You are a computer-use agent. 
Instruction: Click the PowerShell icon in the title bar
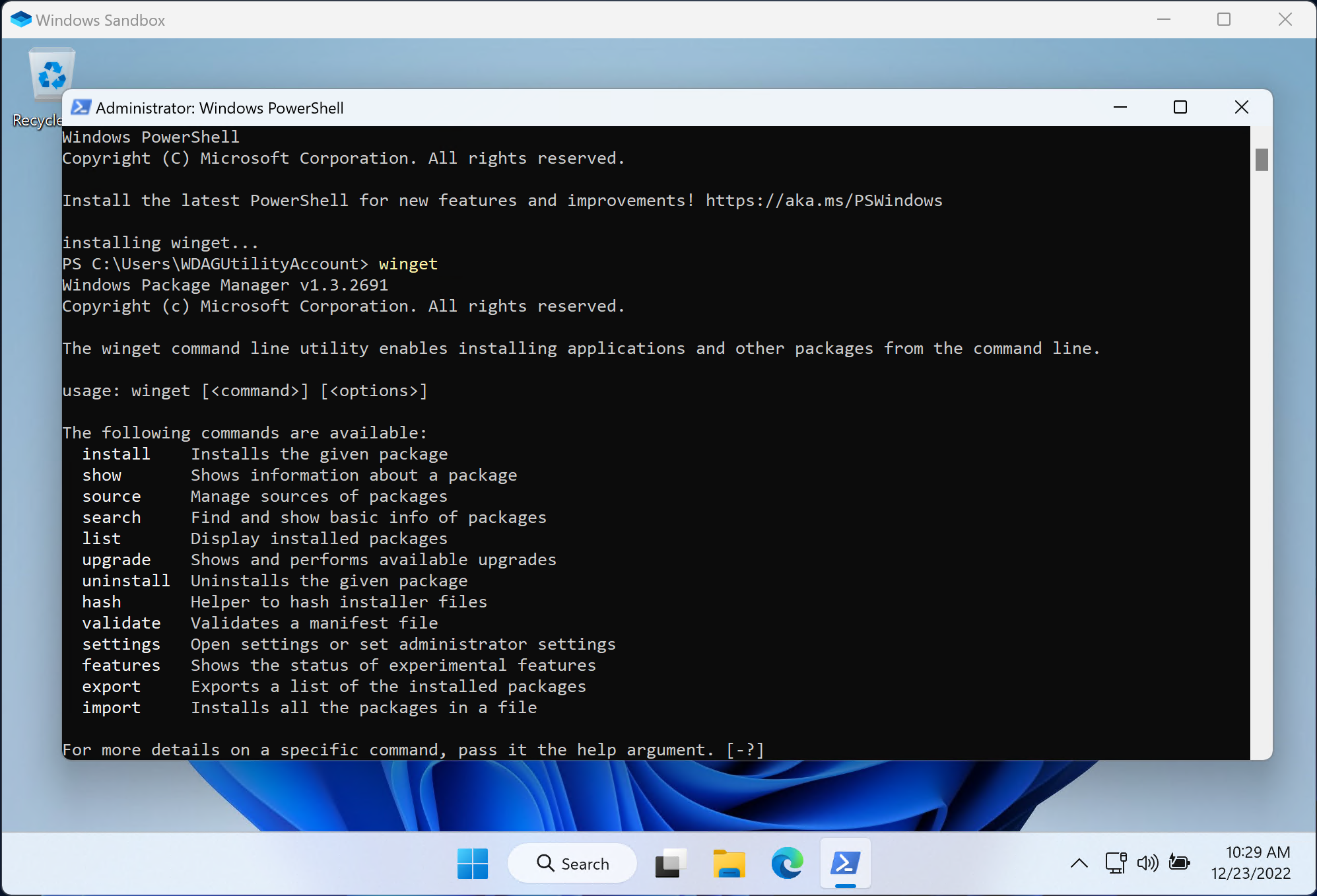81,107
